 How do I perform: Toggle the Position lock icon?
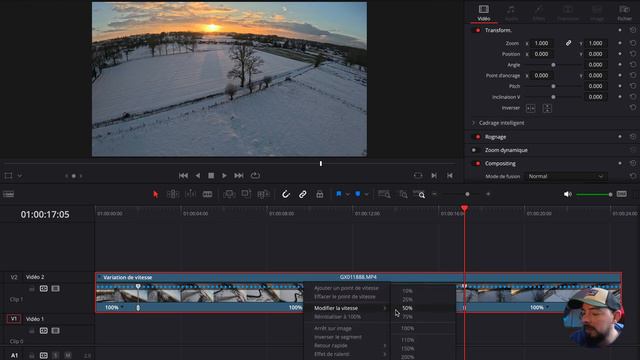click(320, 194)
